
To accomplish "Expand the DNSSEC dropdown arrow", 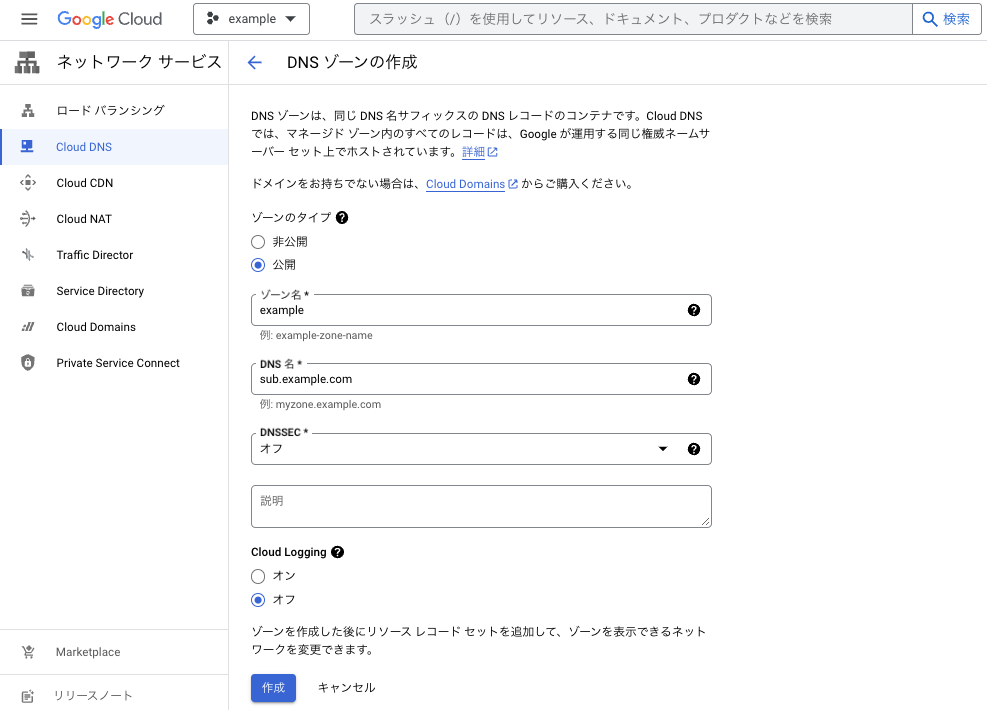I will [x=663, y=449].
